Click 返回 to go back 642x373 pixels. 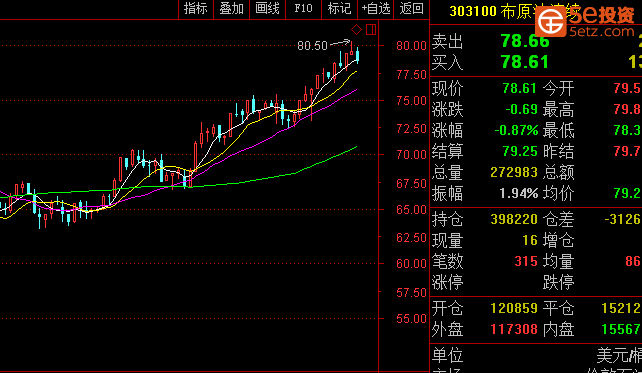[x=411, y=9]
